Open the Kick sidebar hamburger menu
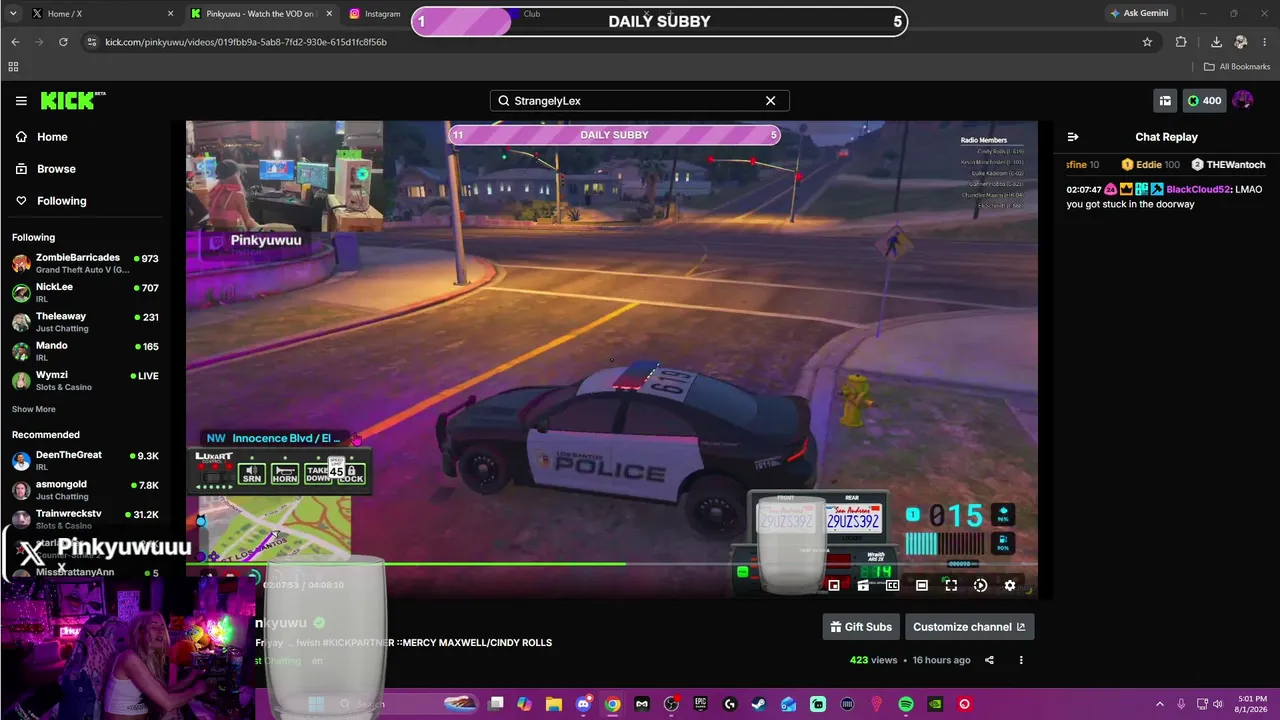The width and height of the screenshot is (1280, 720). [21, 101]
